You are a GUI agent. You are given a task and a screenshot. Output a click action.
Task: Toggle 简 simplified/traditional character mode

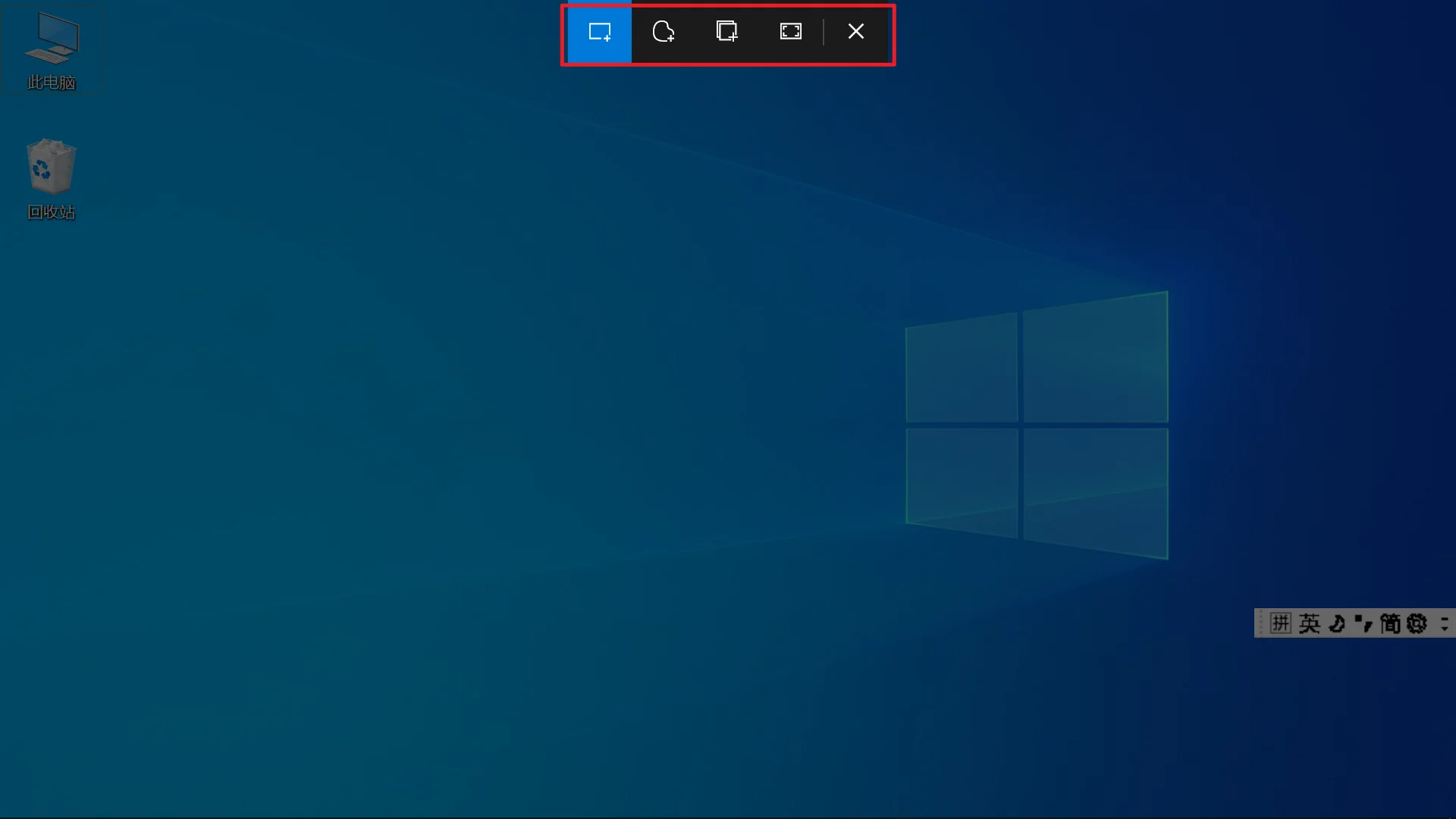[1390, 623]
